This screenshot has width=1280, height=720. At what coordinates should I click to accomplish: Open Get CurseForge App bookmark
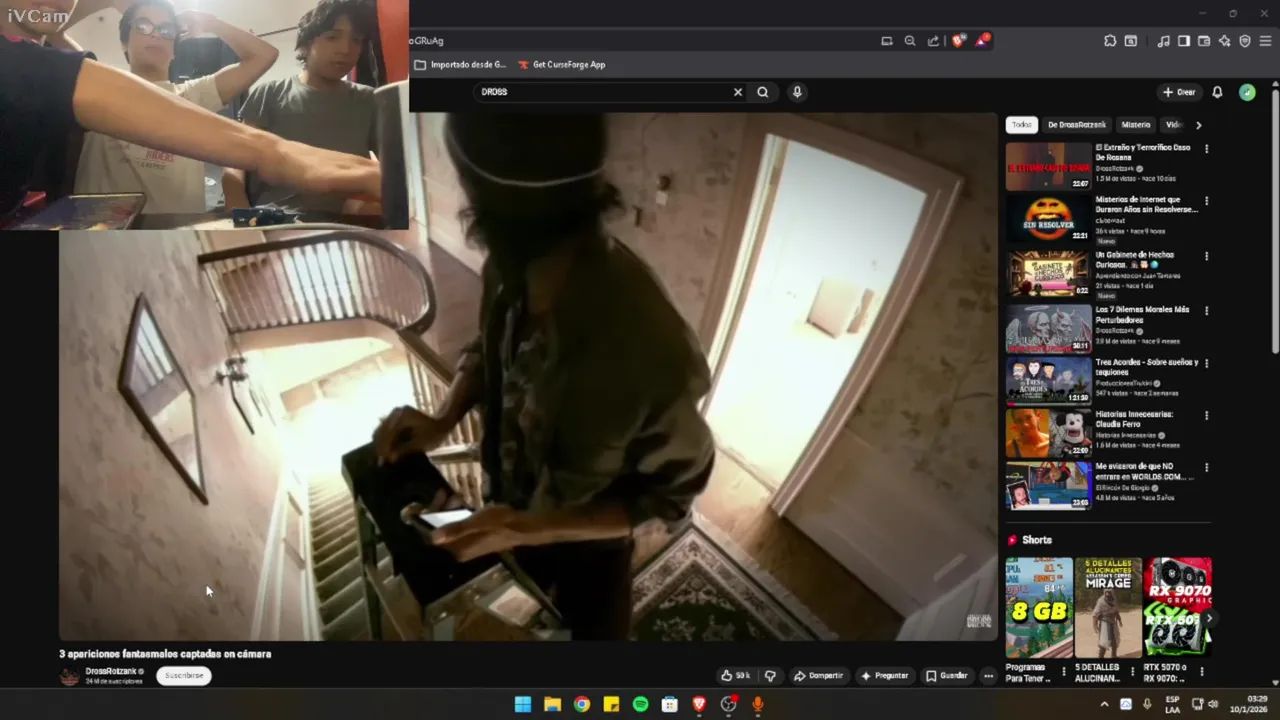pyautogui.click(x=561, y=65)
